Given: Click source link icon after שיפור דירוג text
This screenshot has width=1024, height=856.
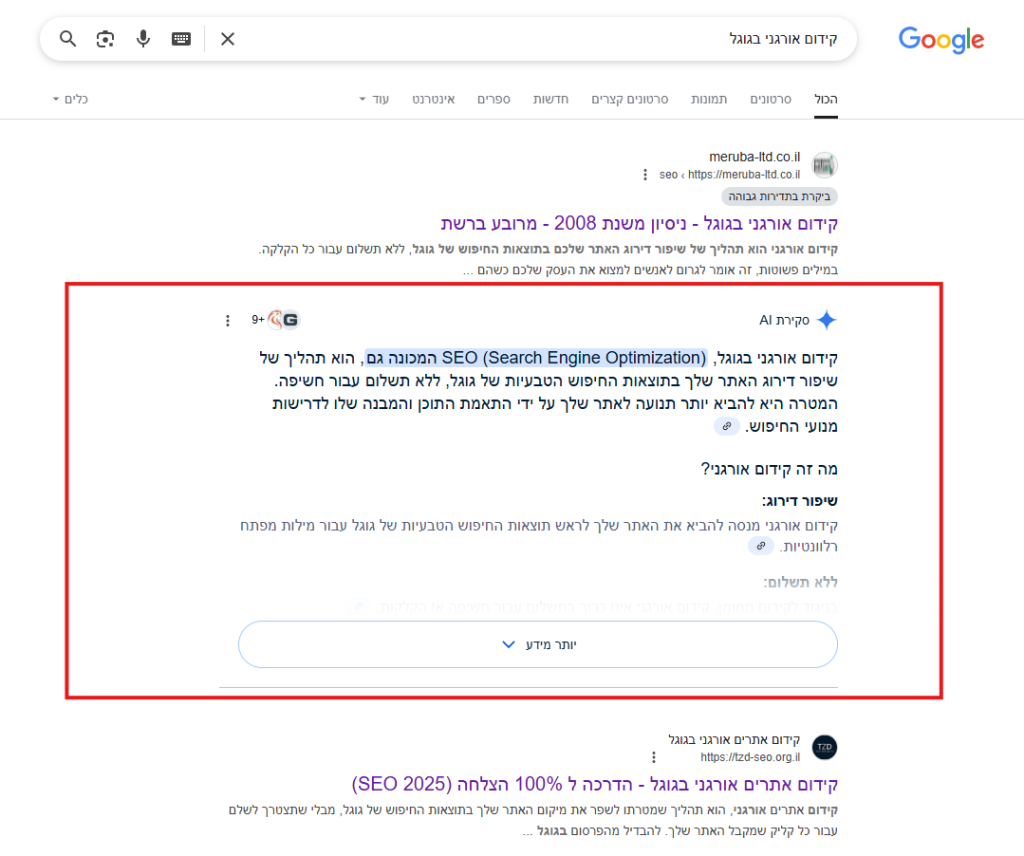Looking at the screenshot, I should pyautogui.click(x=761, y=546).
